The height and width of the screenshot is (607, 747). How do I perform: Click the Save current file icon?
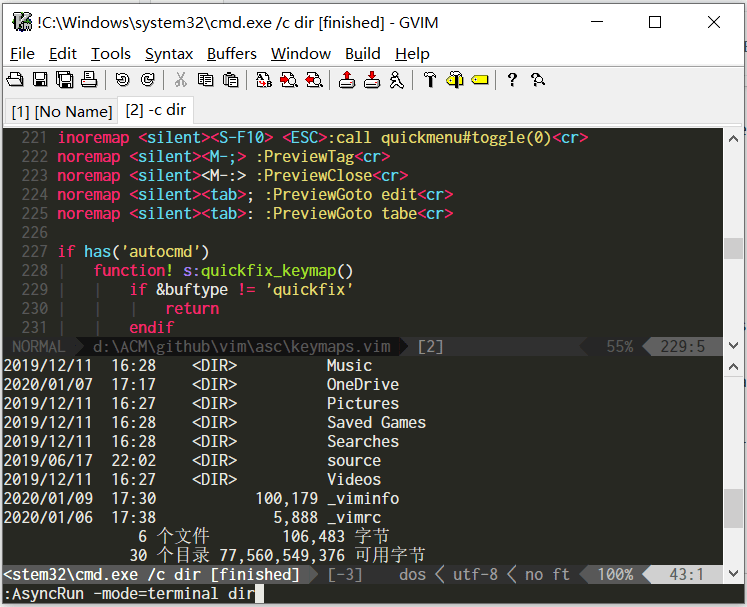tap(40, 80)
